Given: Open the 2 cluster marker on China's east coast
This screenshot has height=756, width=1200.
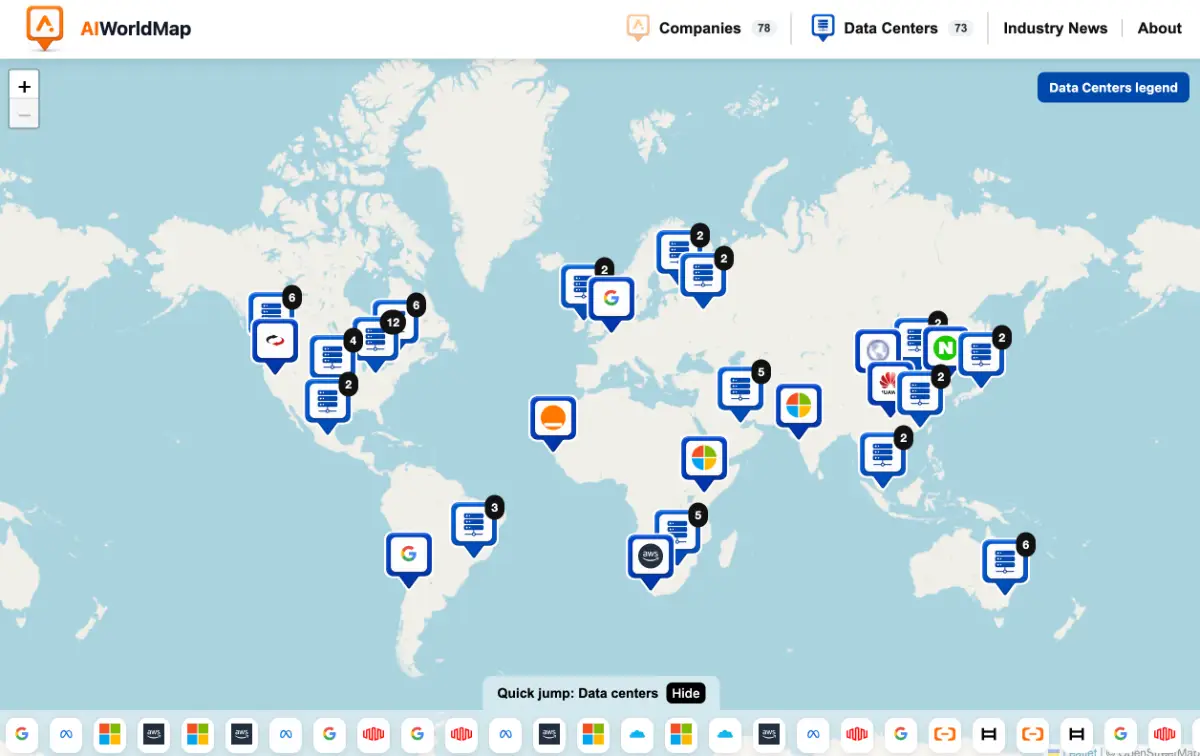Looking at the screenshot, I should pyautogui.click(x=920, y=395).
